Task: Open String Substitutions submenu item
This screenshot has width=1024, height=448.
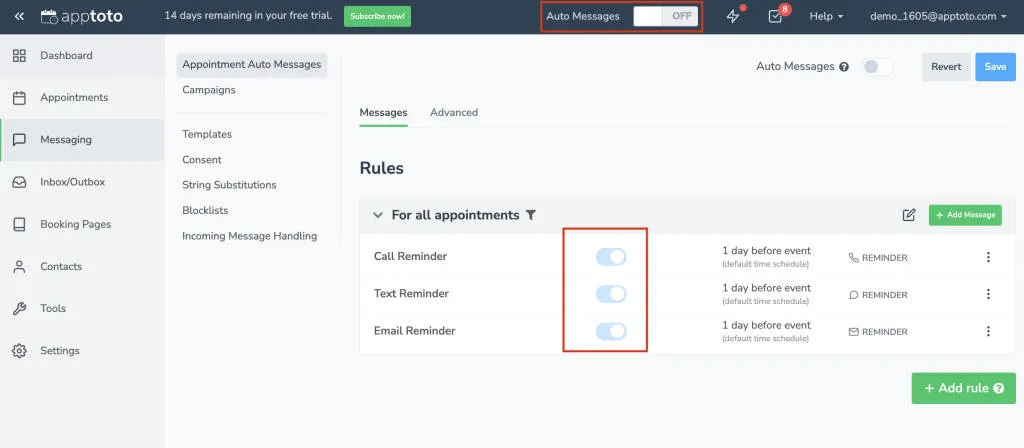Action: point(229,185)
